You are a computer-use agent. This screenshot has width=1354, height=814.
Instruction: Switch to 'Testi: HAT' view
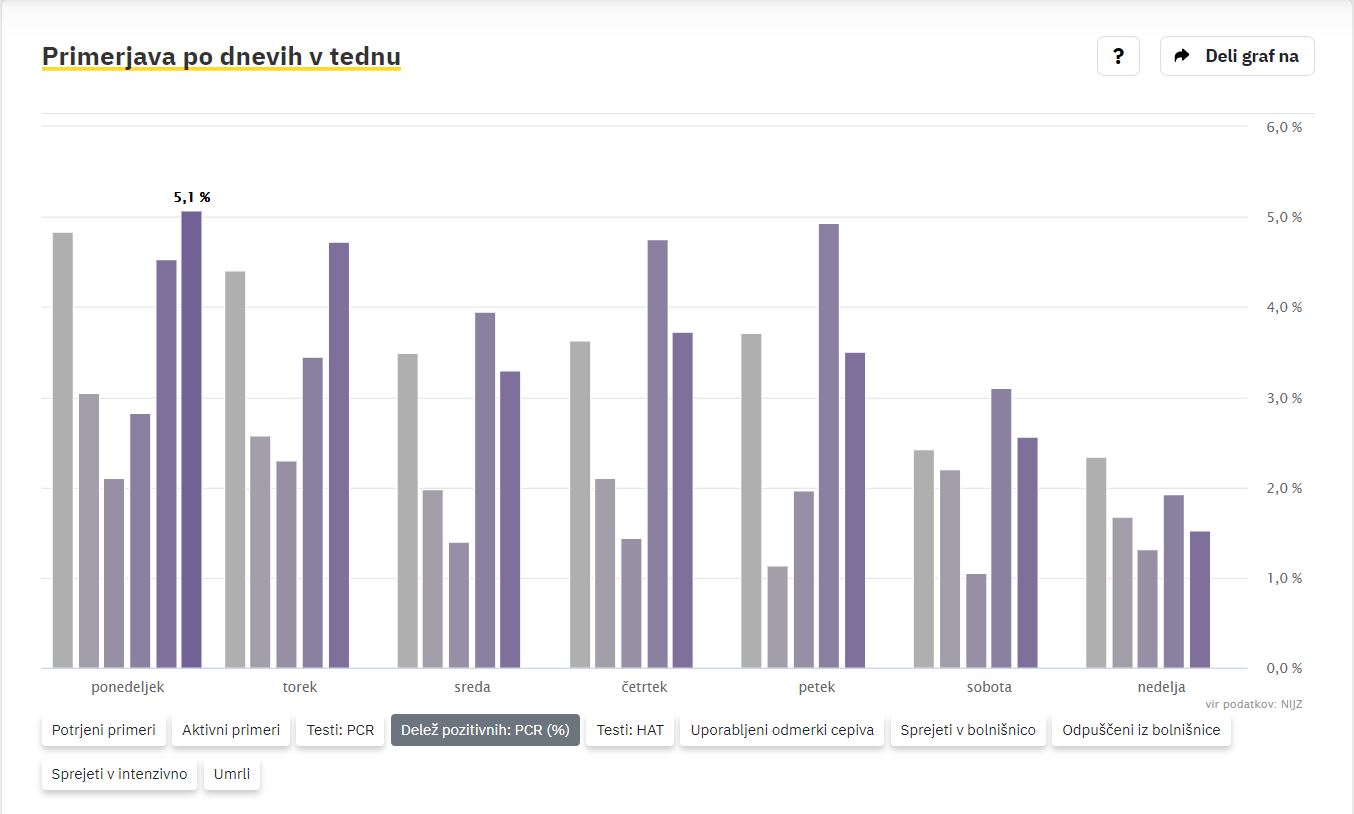tap(630, 730)
